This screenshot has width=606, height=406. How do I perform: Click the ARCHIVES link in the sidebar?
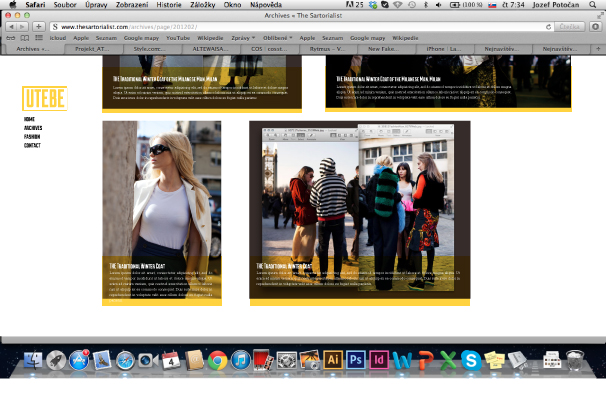coord(33,128)
